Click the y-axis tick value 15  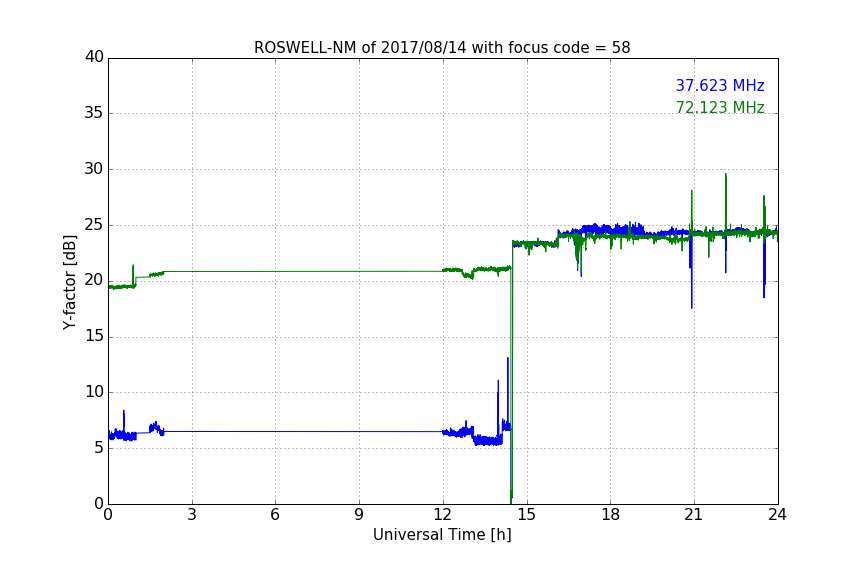[x=94, y=336]
